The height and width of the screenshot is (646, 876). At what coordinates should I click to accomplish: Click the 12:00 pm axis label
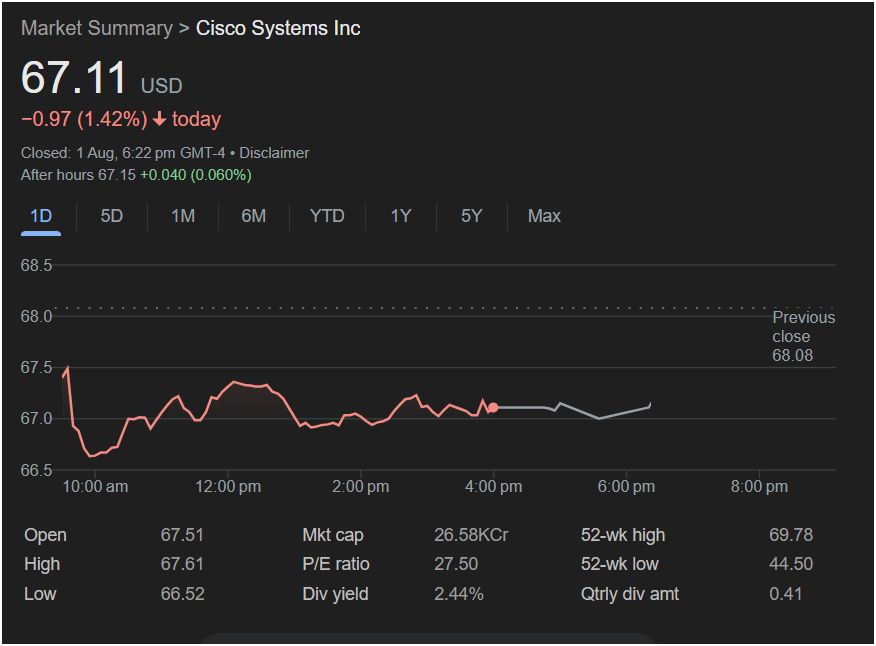point(228,487)
